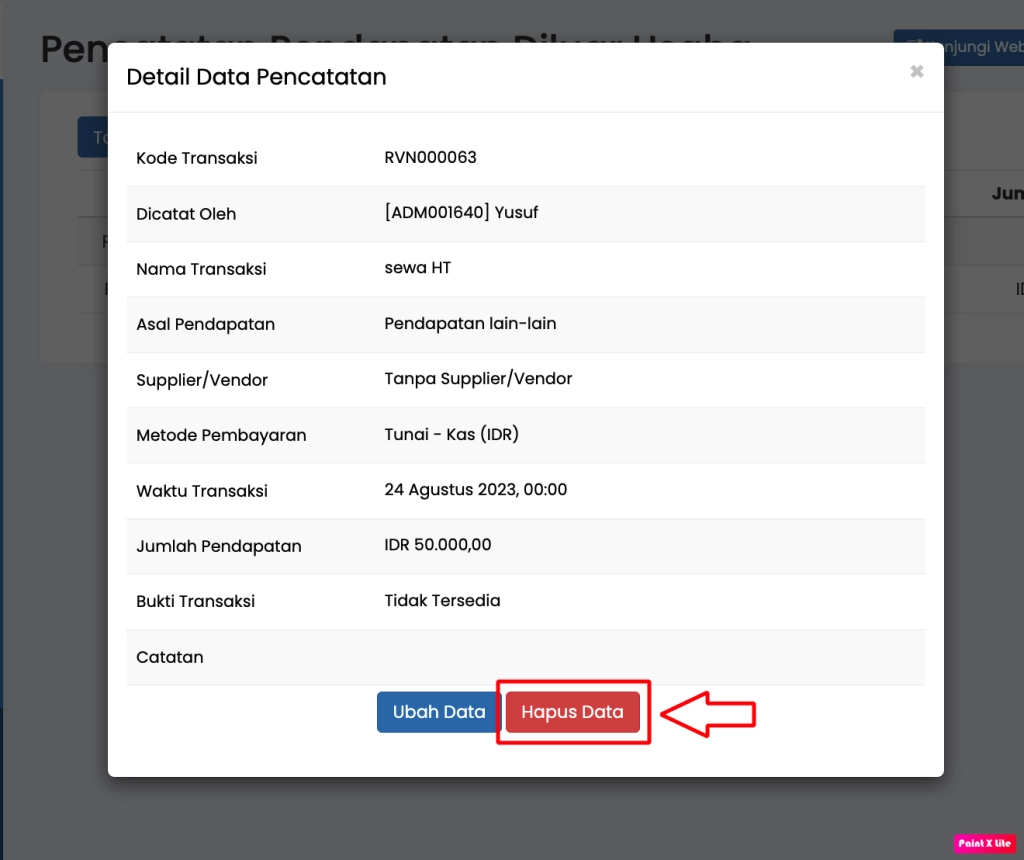Click the Jumlah Pendapatan label
Image resolution: width=1024 pixels, height=860 pixels.
(218, 546)
